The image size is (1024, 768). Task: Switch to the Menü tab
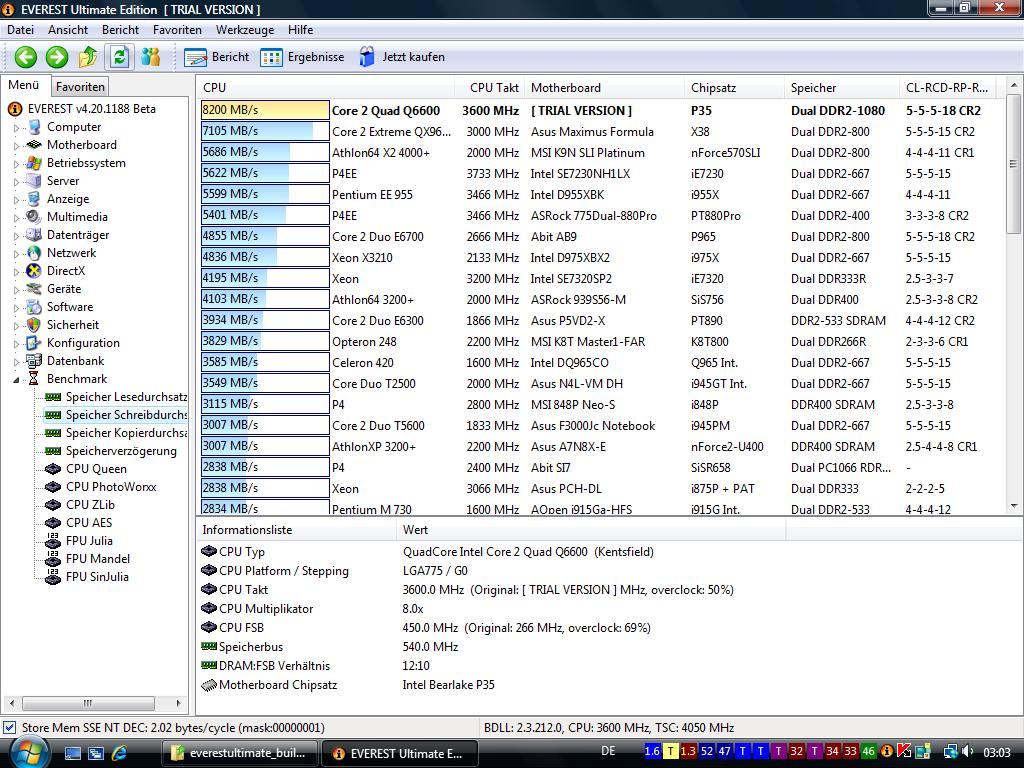pyautogui.click(x=24, y=85)
